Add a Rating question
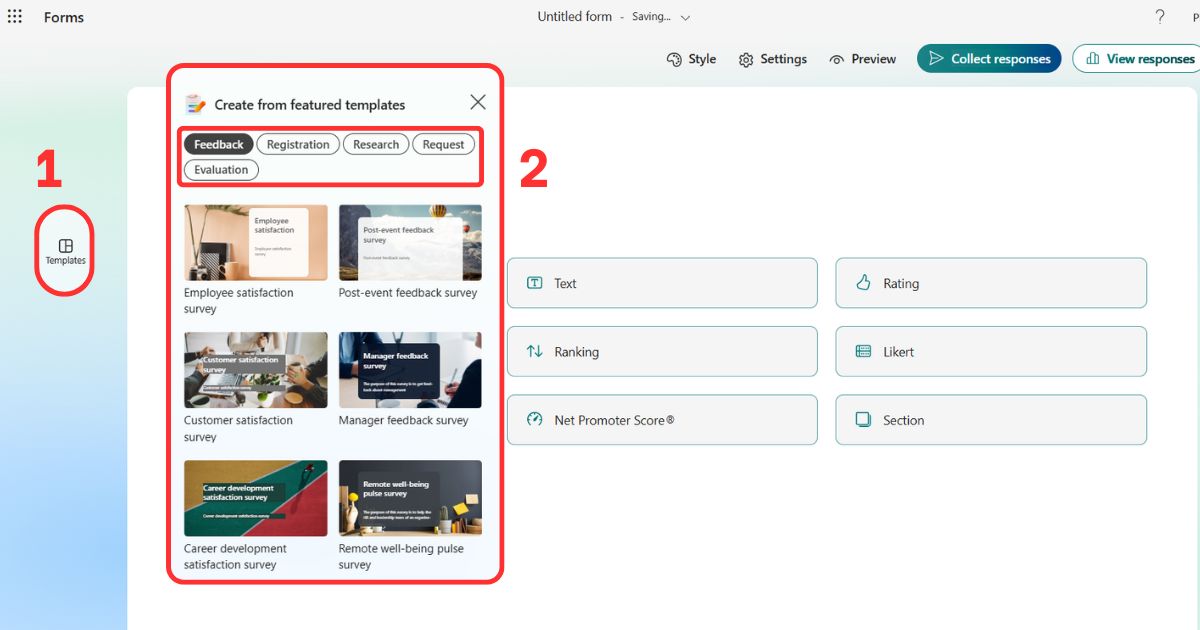This screenshot has height=630, width=1200. tap(990, 283)
